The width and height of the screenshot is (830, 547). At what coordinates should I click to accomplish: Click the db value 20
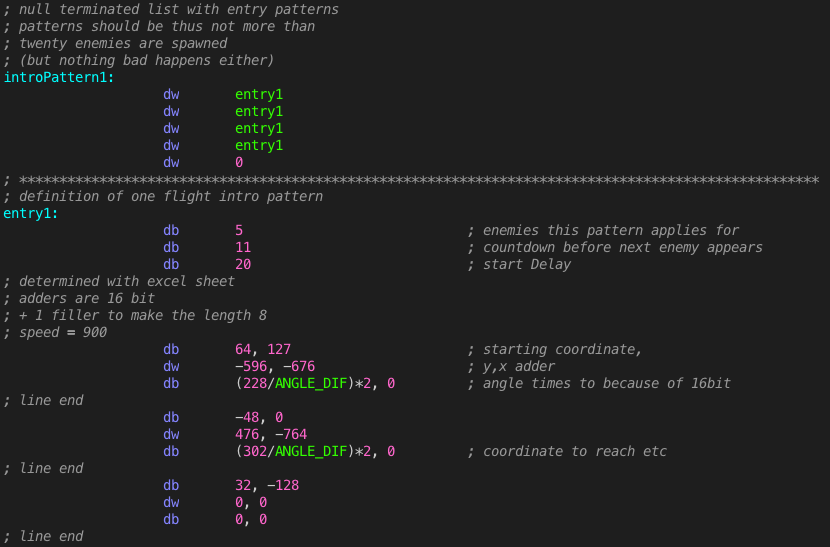click(x=243, y=264)
